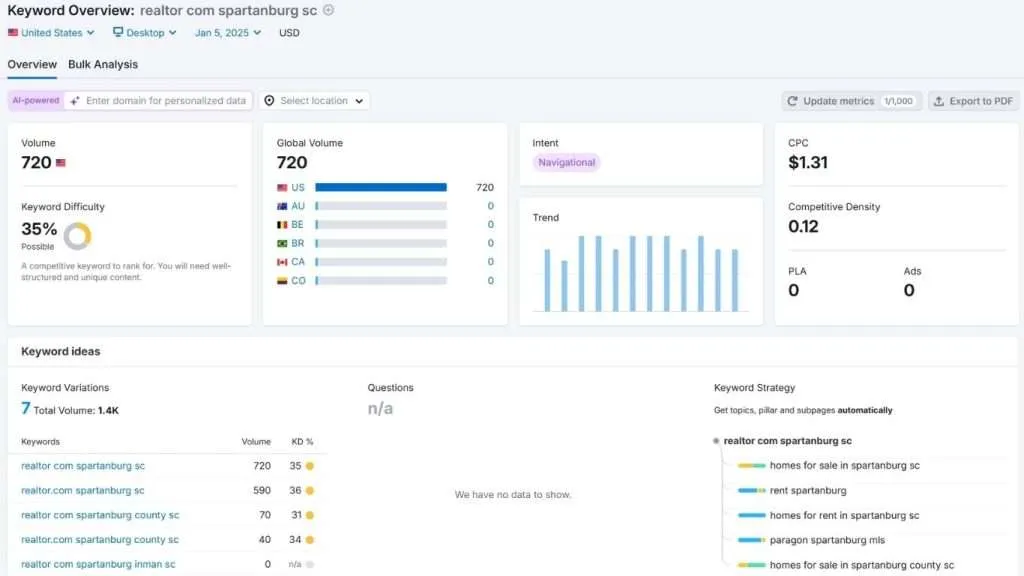Click the US flag beside Volume 720
Image resolution: width=1024 pixels, height=576 pixels.
coord(61,163)
